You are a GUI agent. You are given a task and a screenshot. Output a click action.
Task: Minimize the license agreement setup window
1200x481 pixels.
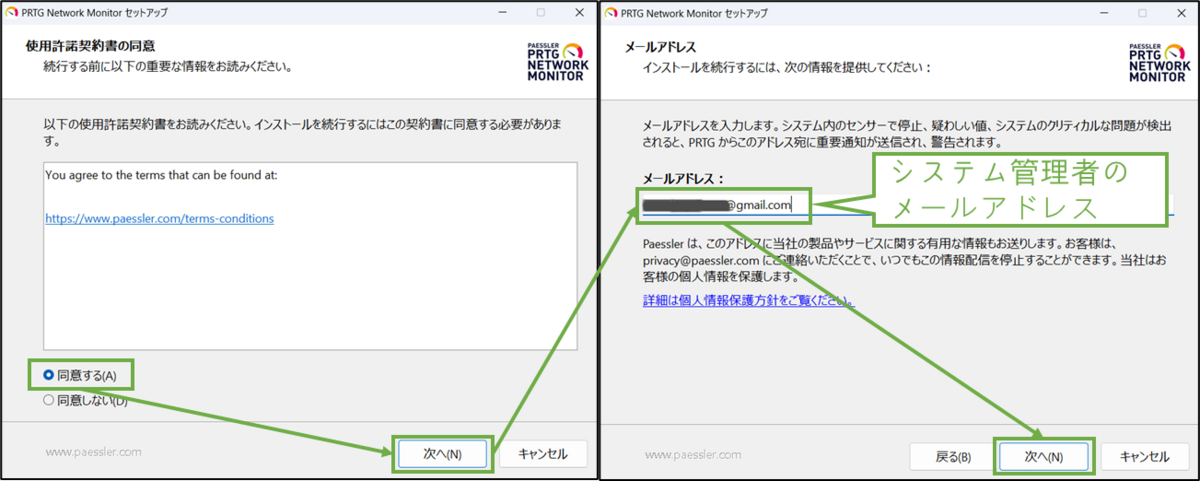pyautogui.click(x=503, y=12)
